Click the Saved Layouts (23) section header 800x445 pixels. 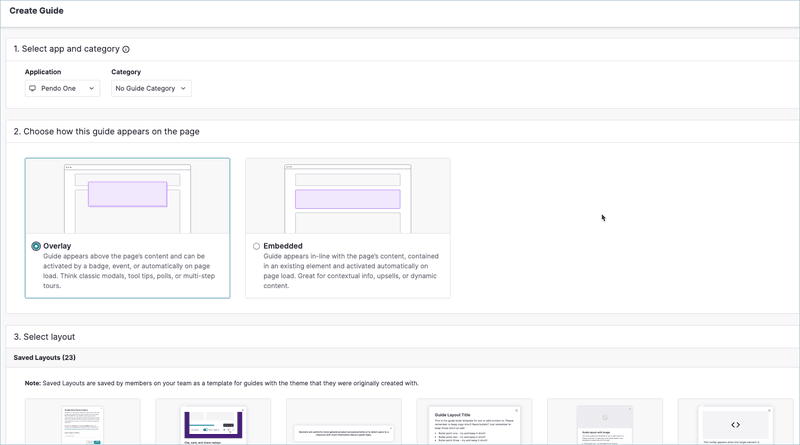(45, 357)
